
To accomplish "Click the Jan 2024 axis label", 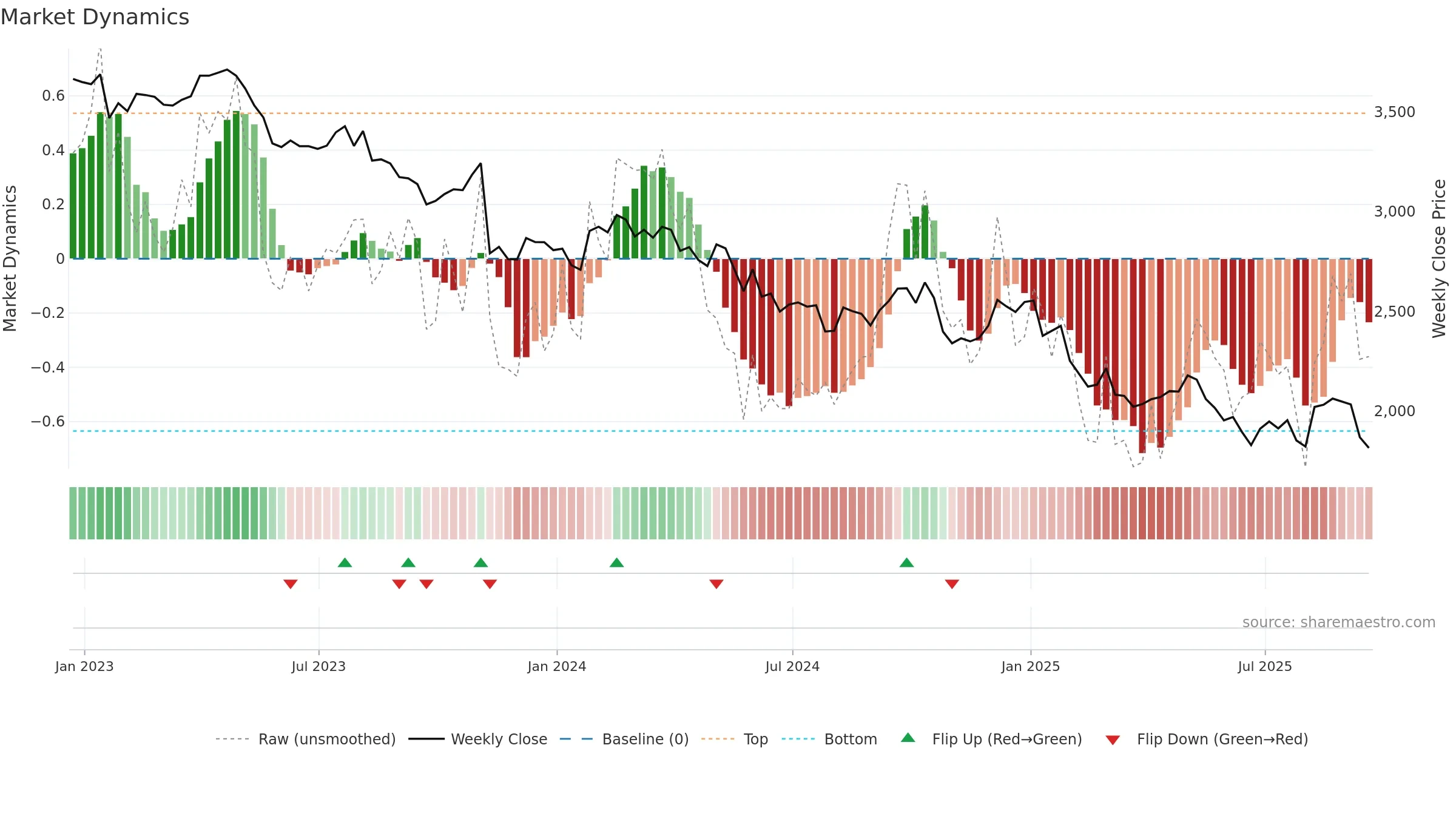I will click(x=557, y=666).
